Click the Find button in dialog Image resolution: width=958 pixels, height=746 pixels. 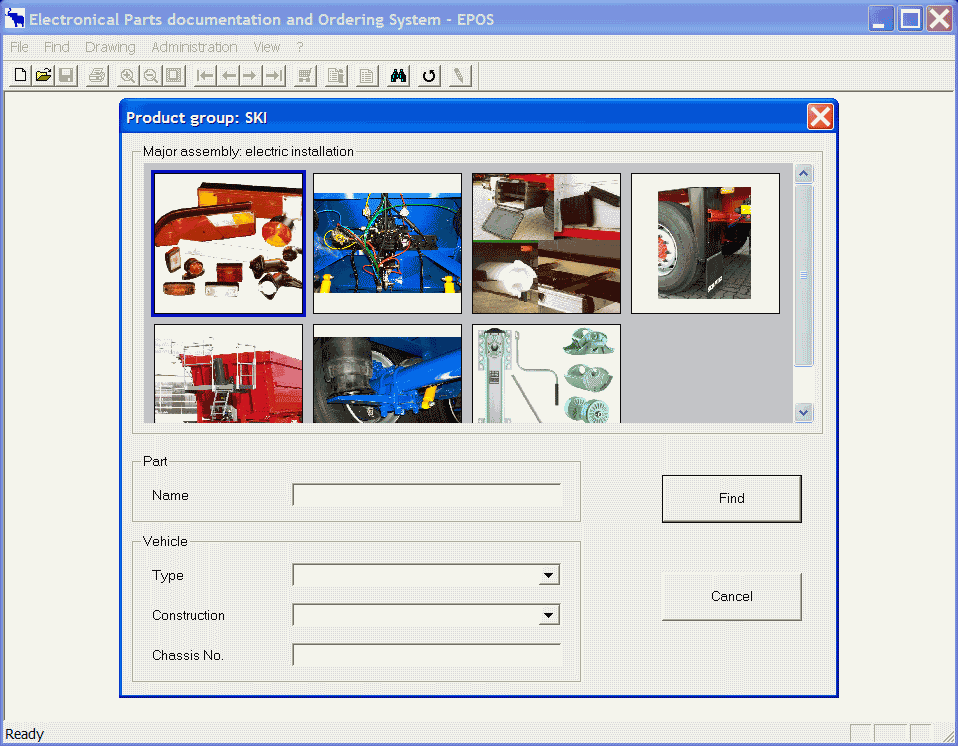(731, 499)
